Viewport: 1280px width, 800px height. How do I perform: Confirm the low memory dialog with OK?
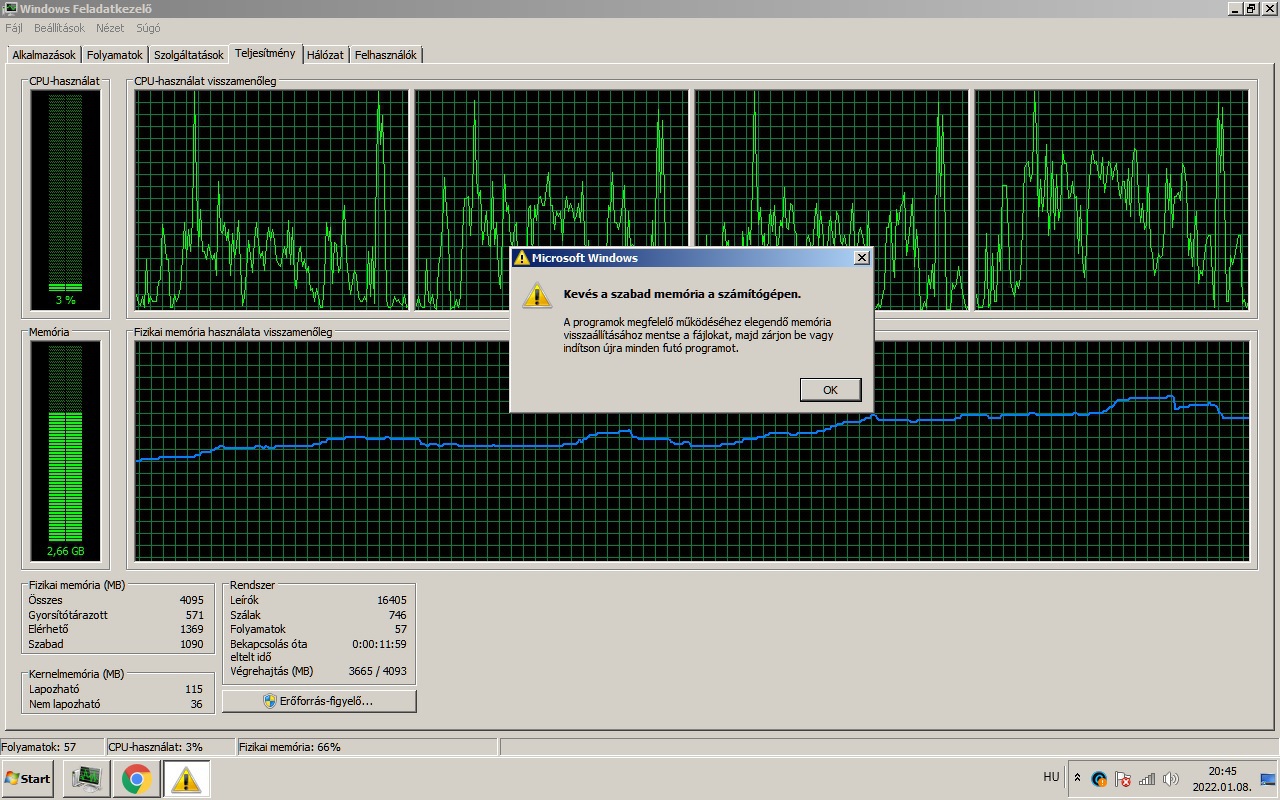[x=830, y=390]
